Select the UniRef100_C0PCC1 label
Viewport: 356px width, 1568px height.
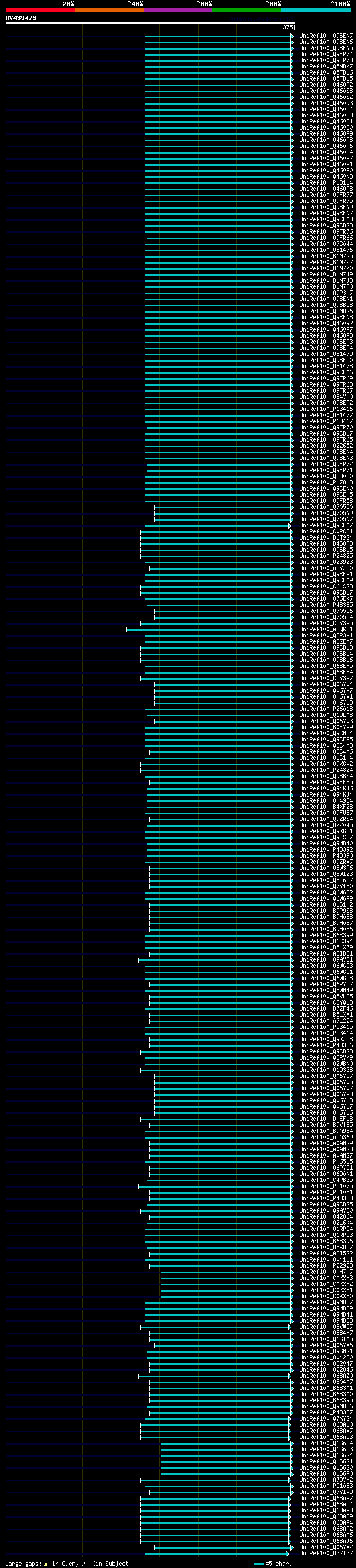(326, 531)
